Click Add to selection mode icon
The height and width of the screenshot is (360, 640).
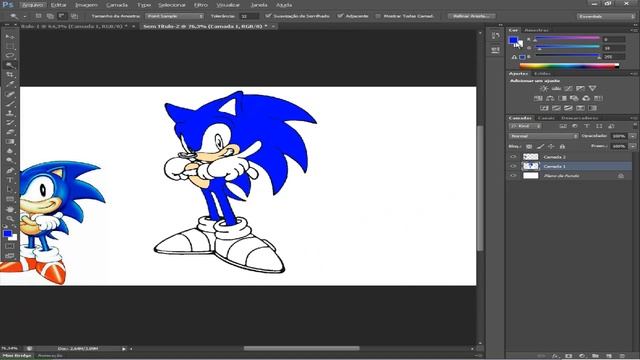pyautogui.click(x=50, y=16)
